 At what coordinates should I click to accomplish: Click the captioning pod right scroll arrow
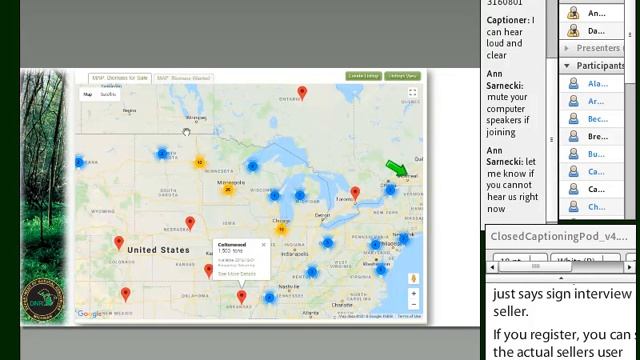629,267
